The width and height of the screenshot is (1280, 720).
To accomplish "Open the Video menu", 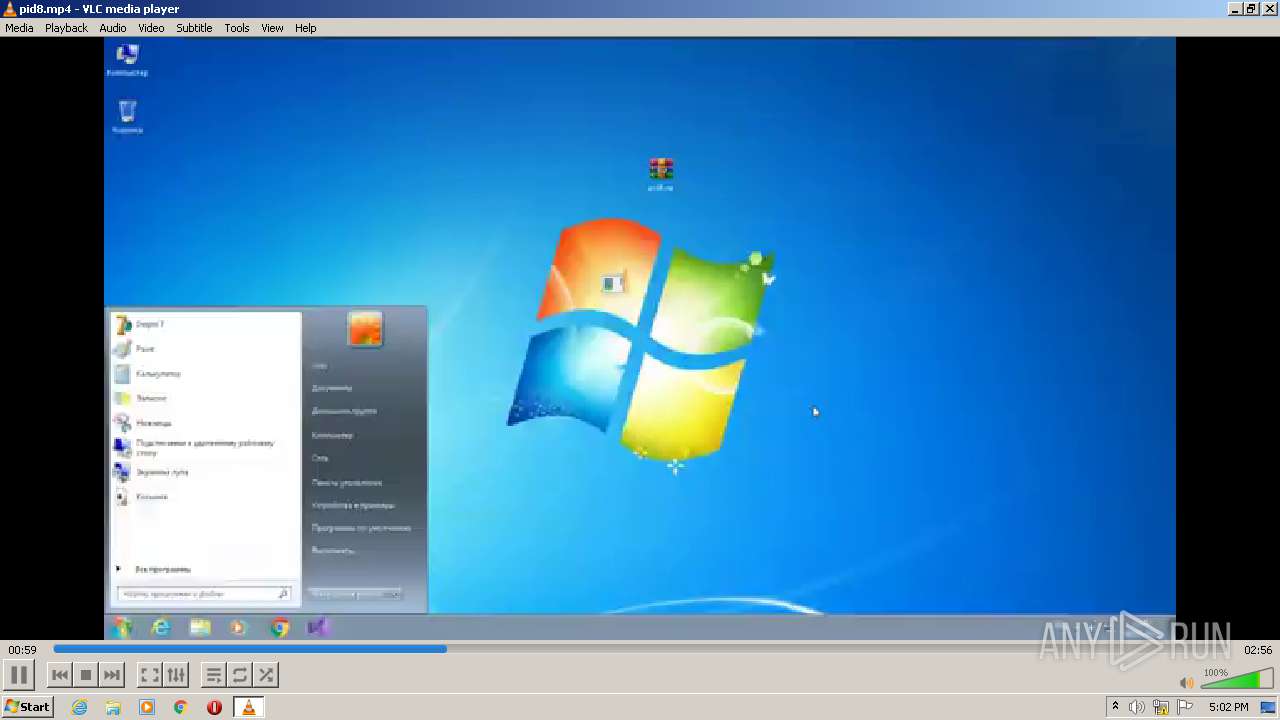I will click(x=151, y=28).
